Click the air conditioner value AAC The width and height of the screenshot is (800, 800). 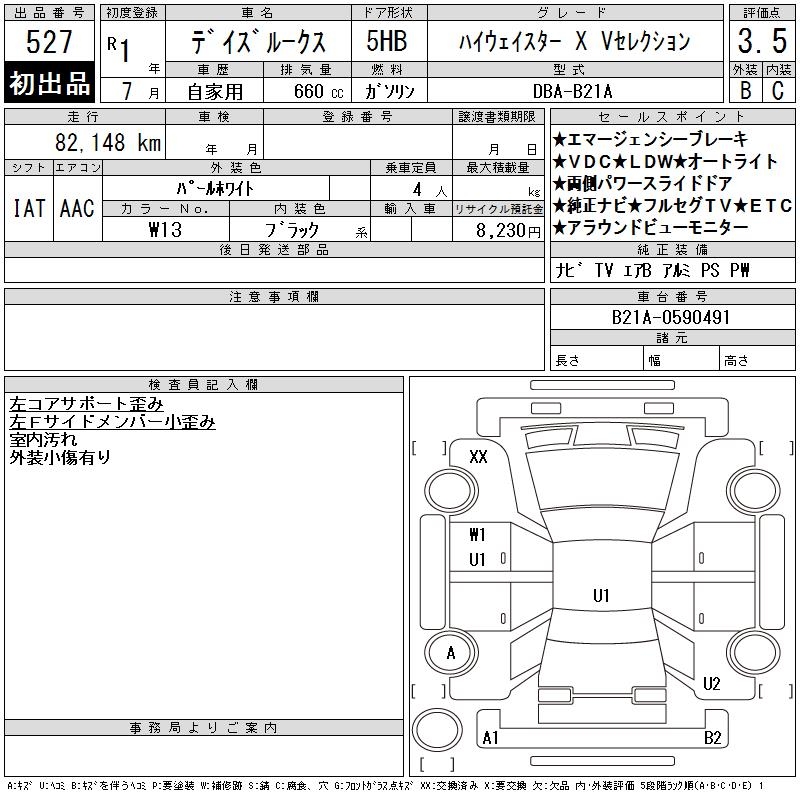point(77,208)
